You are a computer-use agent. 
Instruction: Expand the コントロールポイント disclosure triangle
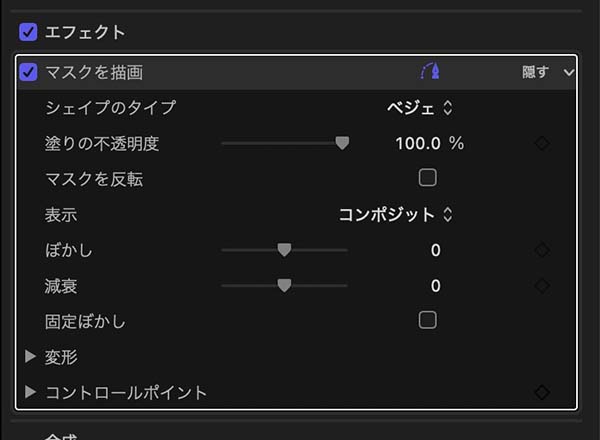30,392
